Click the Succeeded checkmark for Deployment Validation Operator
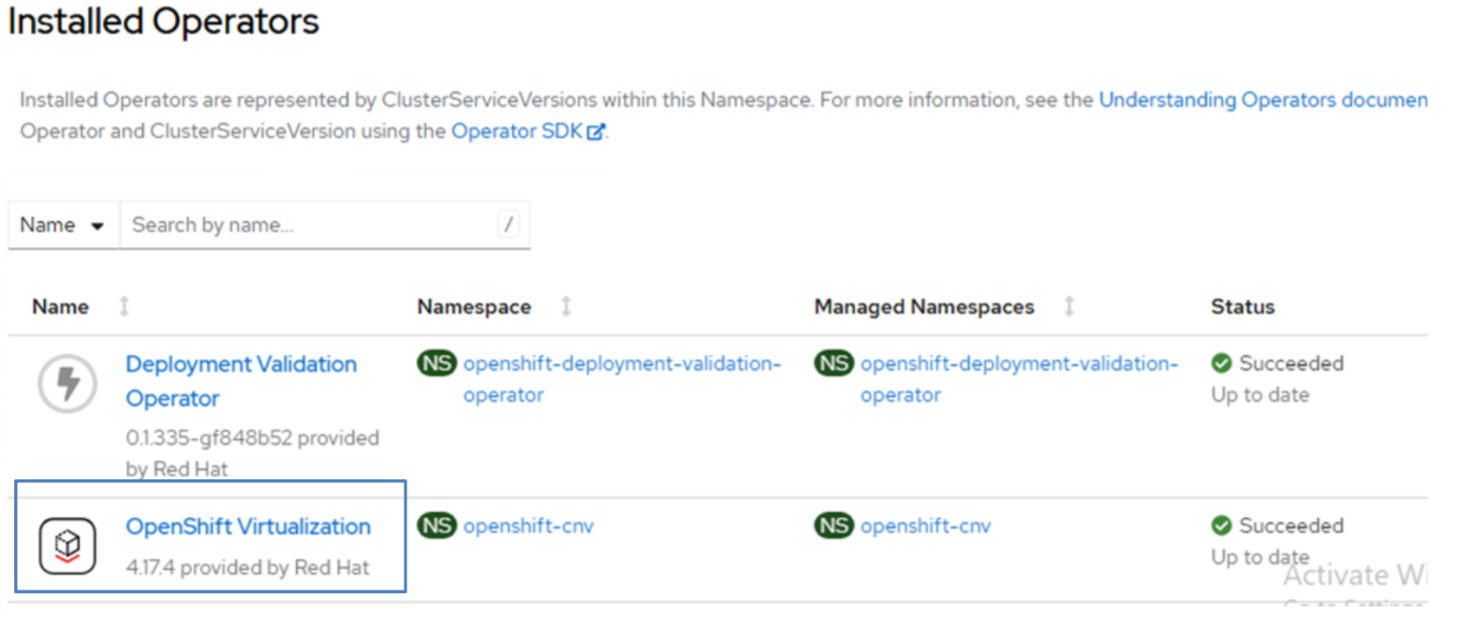Screen dimensions: 1458x620 pyautogui.click(x=1221, y=364)
